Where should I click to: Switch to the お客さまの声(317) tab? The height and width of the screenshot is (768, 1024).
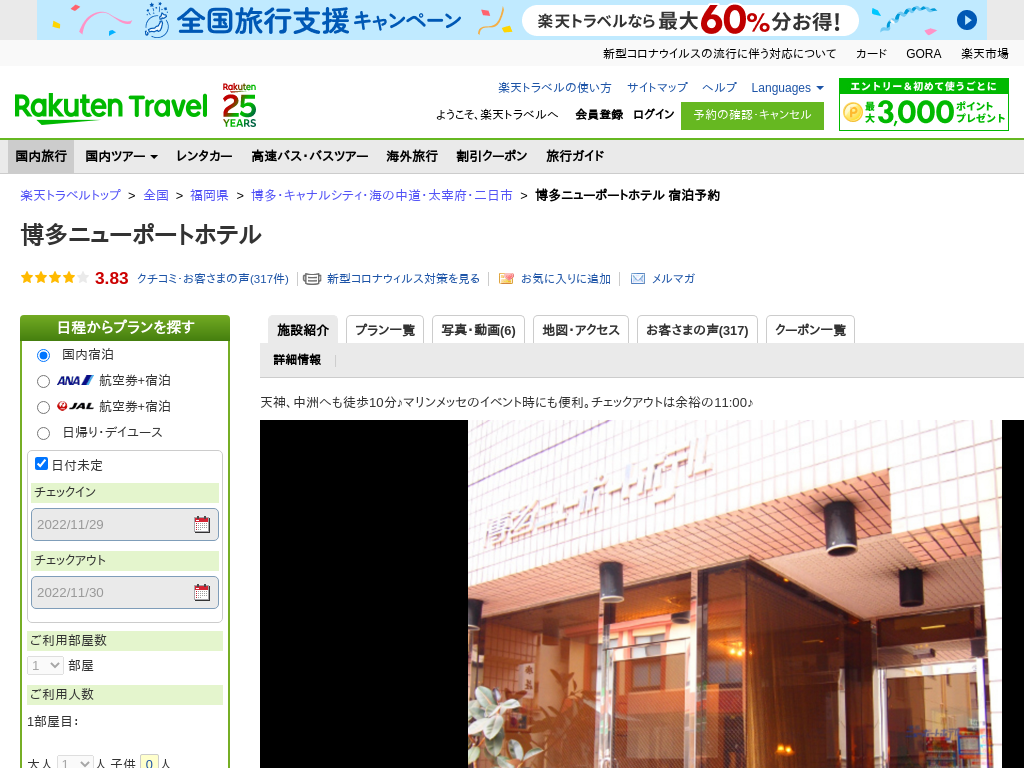[697, 330]
